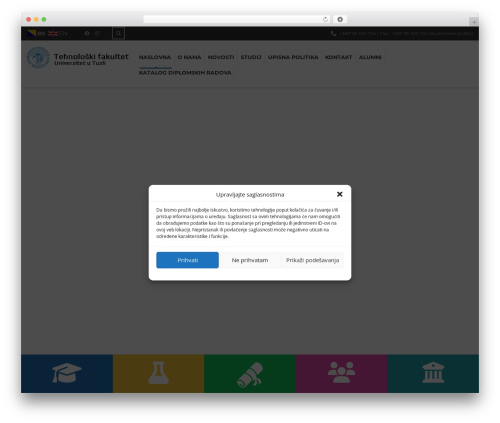Open the NOVOSTI menu item

pyautogui.click(x=221, y=57)
